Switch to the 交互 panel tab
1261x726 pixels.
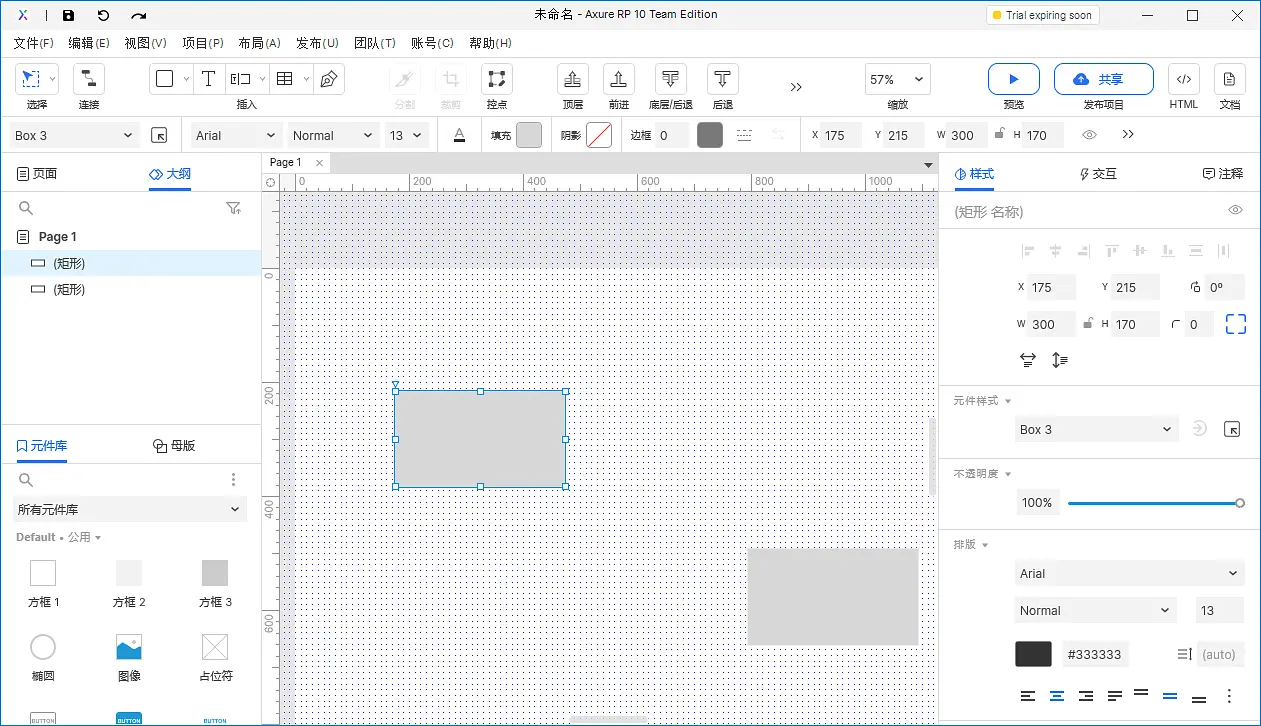coord(1097,173)
